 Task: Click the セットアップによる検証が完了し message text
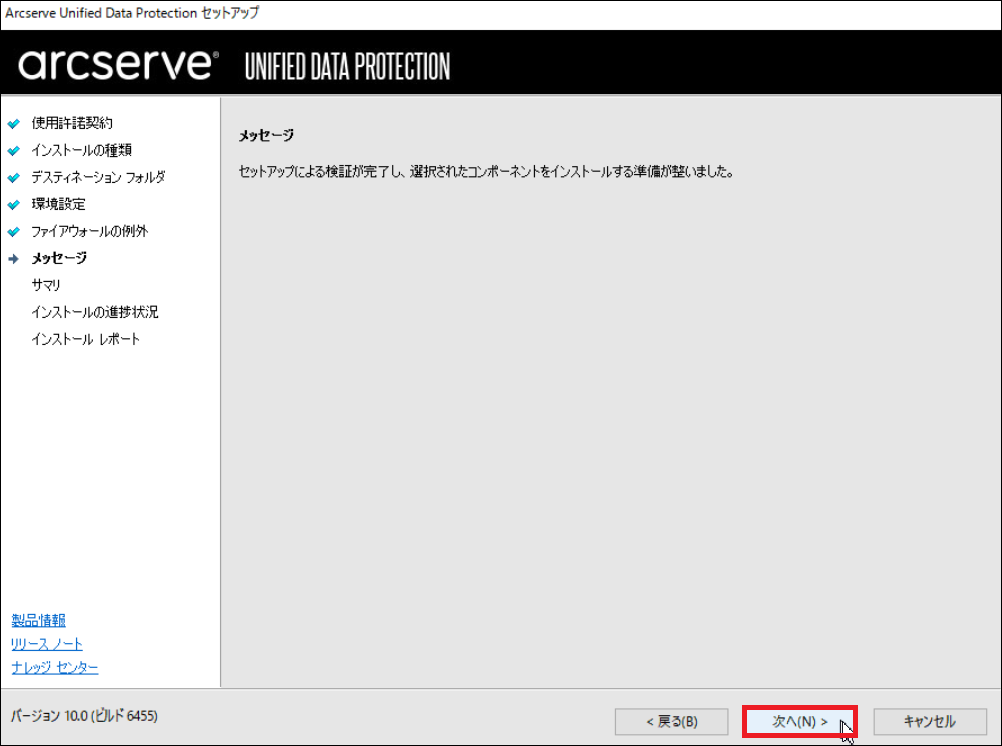click(486, 171)
